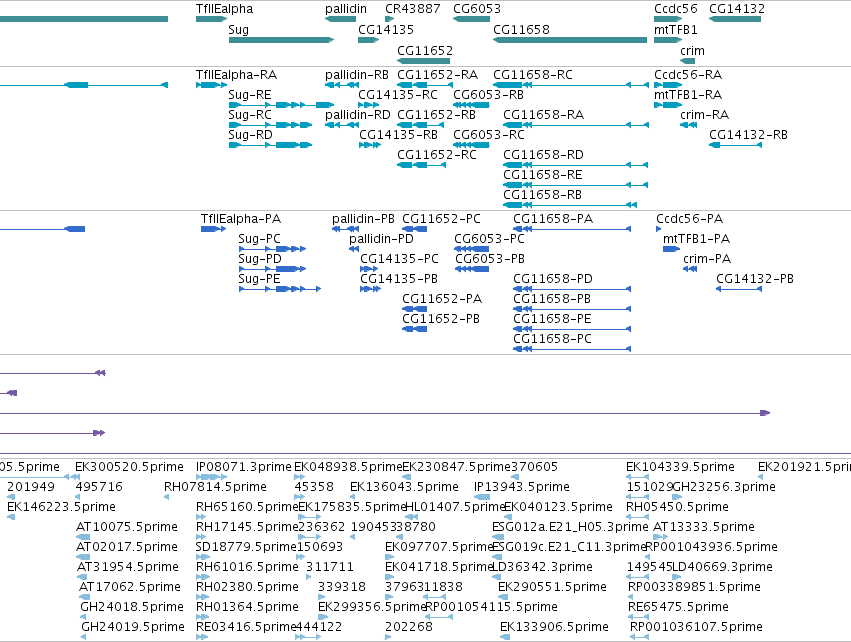The height and width of the screenshot is (642, 851).
Task: Click protein pallidin-PD
Action: pos(381,239)
